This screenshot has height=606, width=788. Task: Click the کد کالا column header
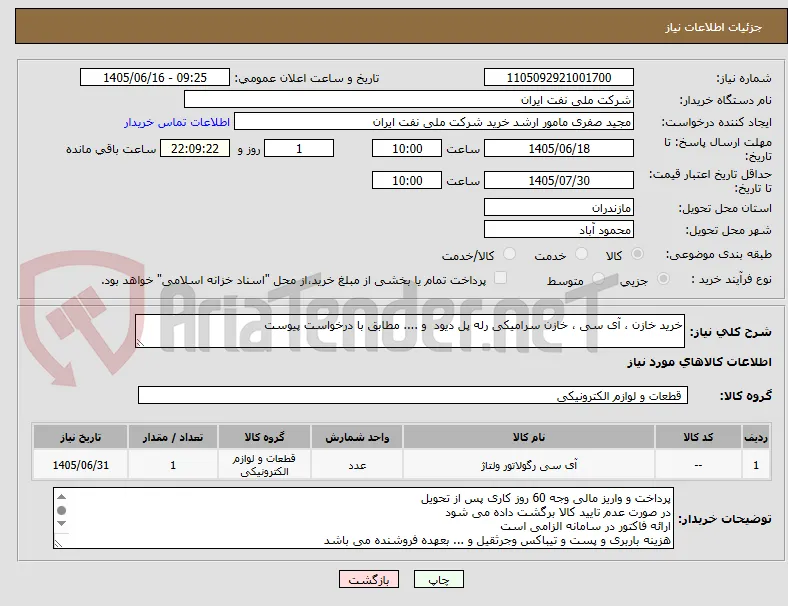tap(698, 437)
